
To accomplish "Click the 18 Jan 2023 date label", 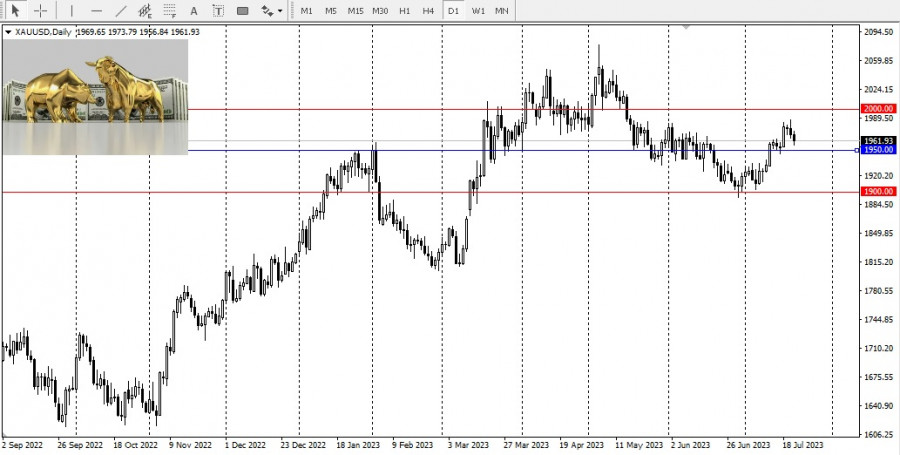I will 358,445.
